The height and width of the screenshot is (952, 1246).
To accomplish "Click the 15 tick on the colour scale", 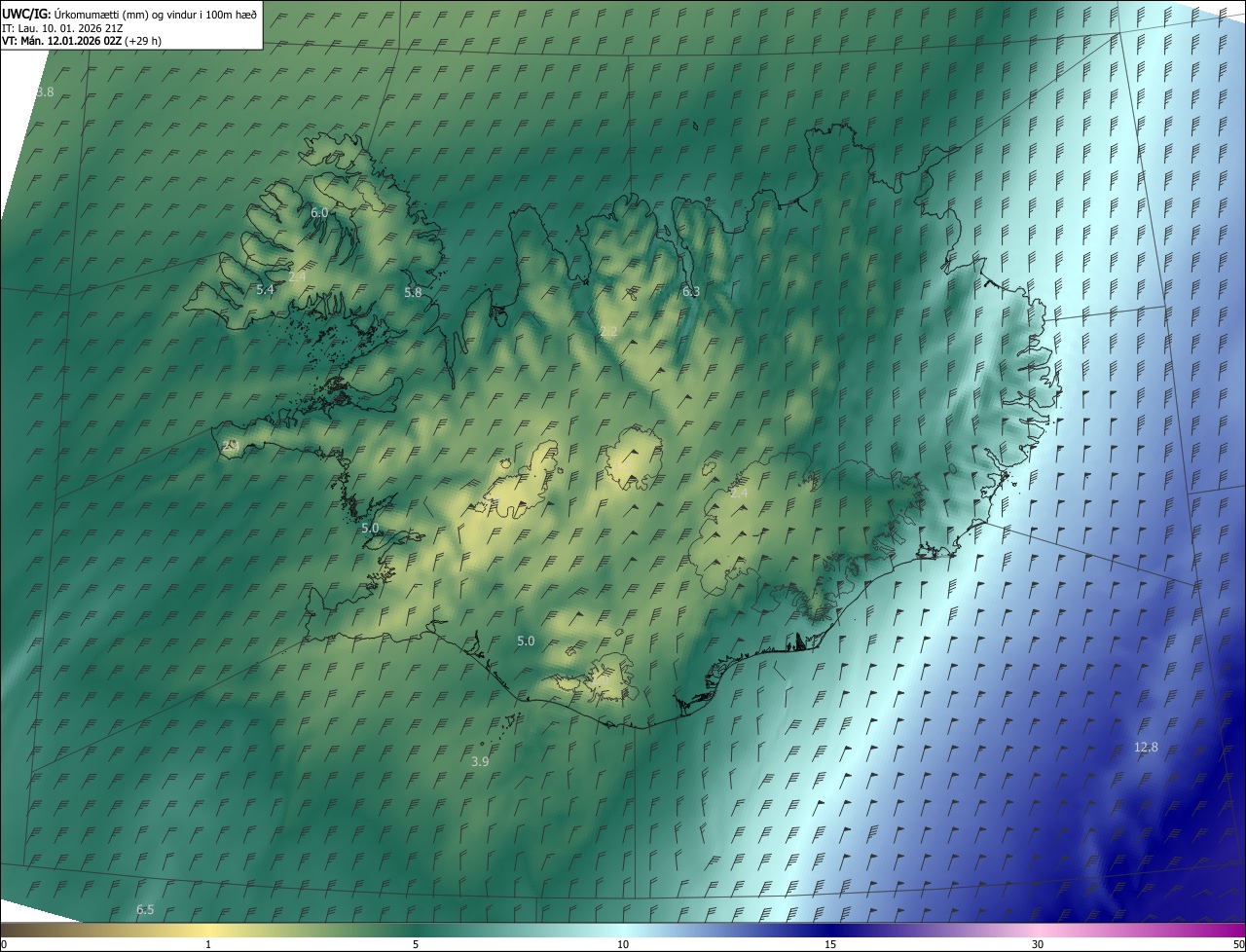I will [830, 944].
